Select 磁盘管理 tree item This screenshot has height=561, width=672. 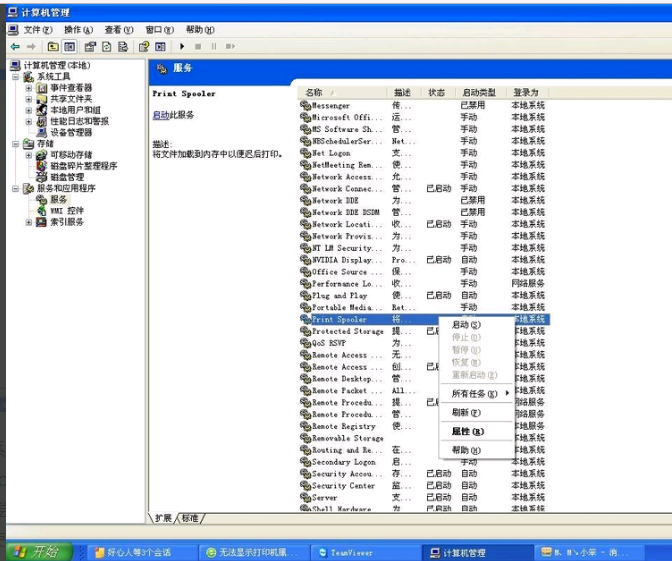[67, 177]
